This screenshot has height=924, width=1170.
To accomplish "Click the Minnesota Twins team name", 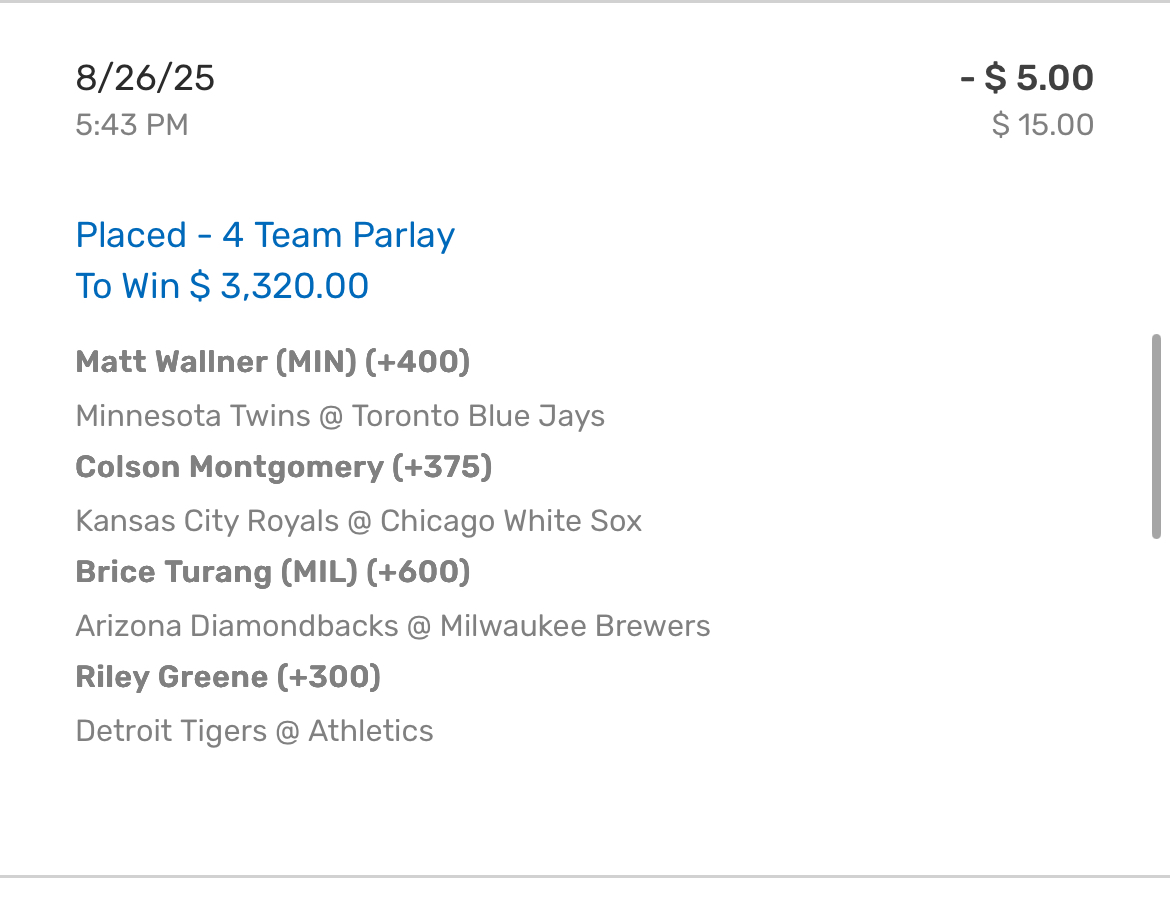I will pyautogui.click(x=192, y=416).
